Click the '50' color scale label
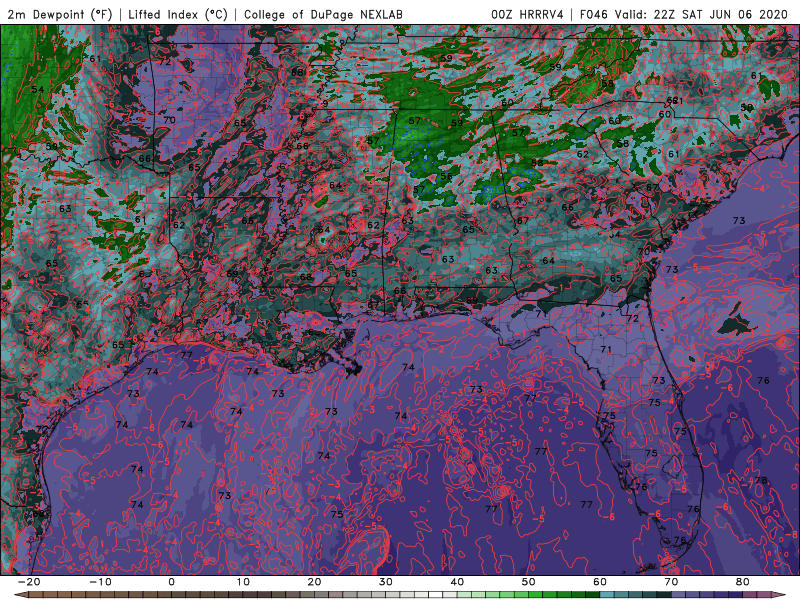800x600 pixels. [529, 582]
